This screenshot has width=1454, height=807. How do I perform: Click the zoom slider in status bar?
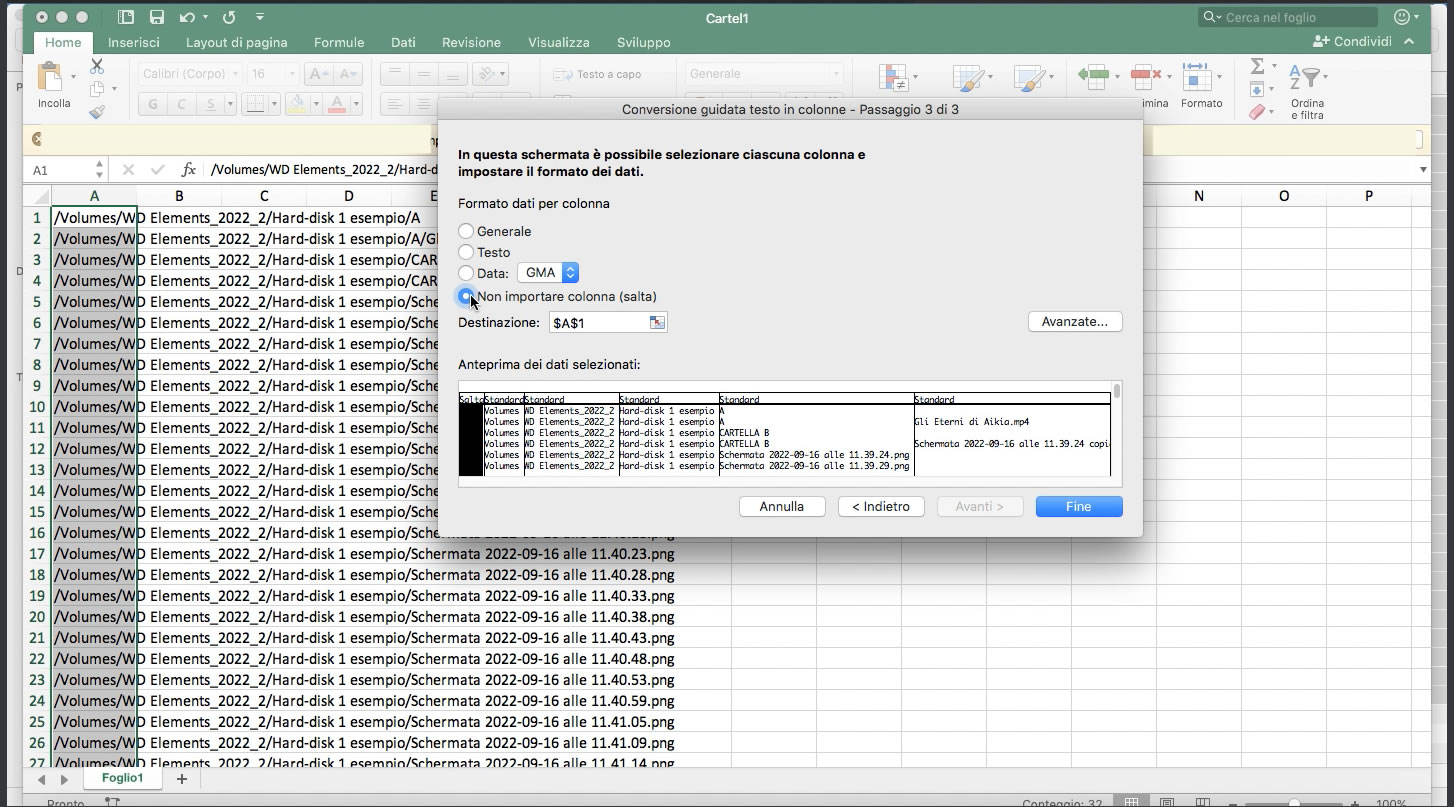[1295, 803]
